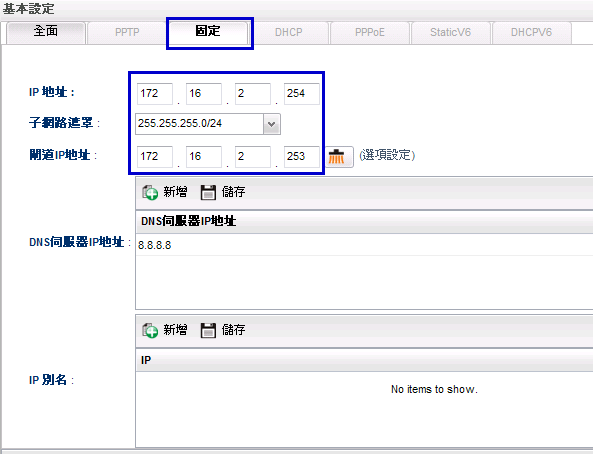593x454 pixels.
Task: Open the DHCPV6 tab
Action: pyautogui.click(x=531, y=33)
